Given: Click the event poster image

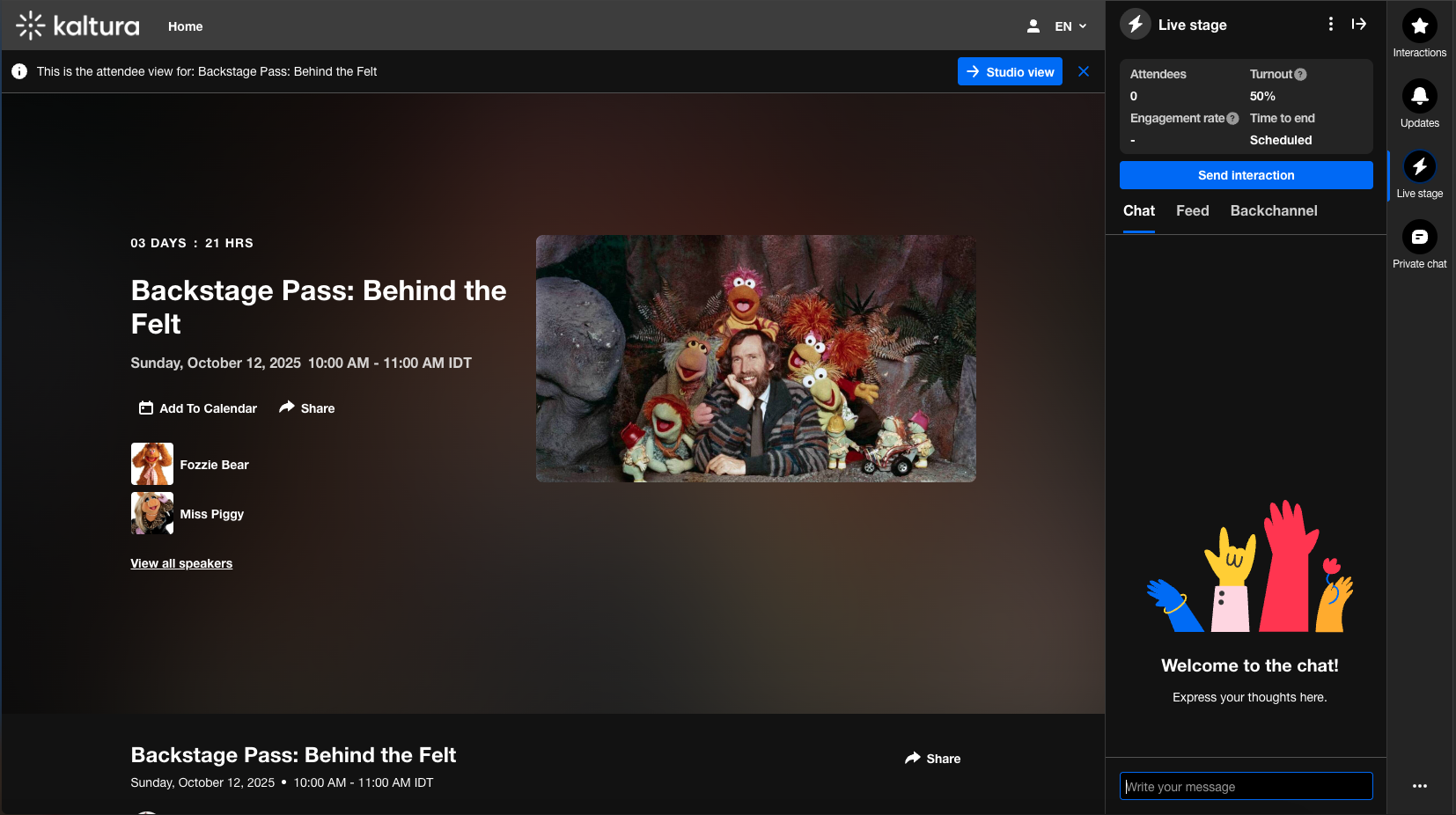Looking at the screenshot, I should tap(756, 358).
